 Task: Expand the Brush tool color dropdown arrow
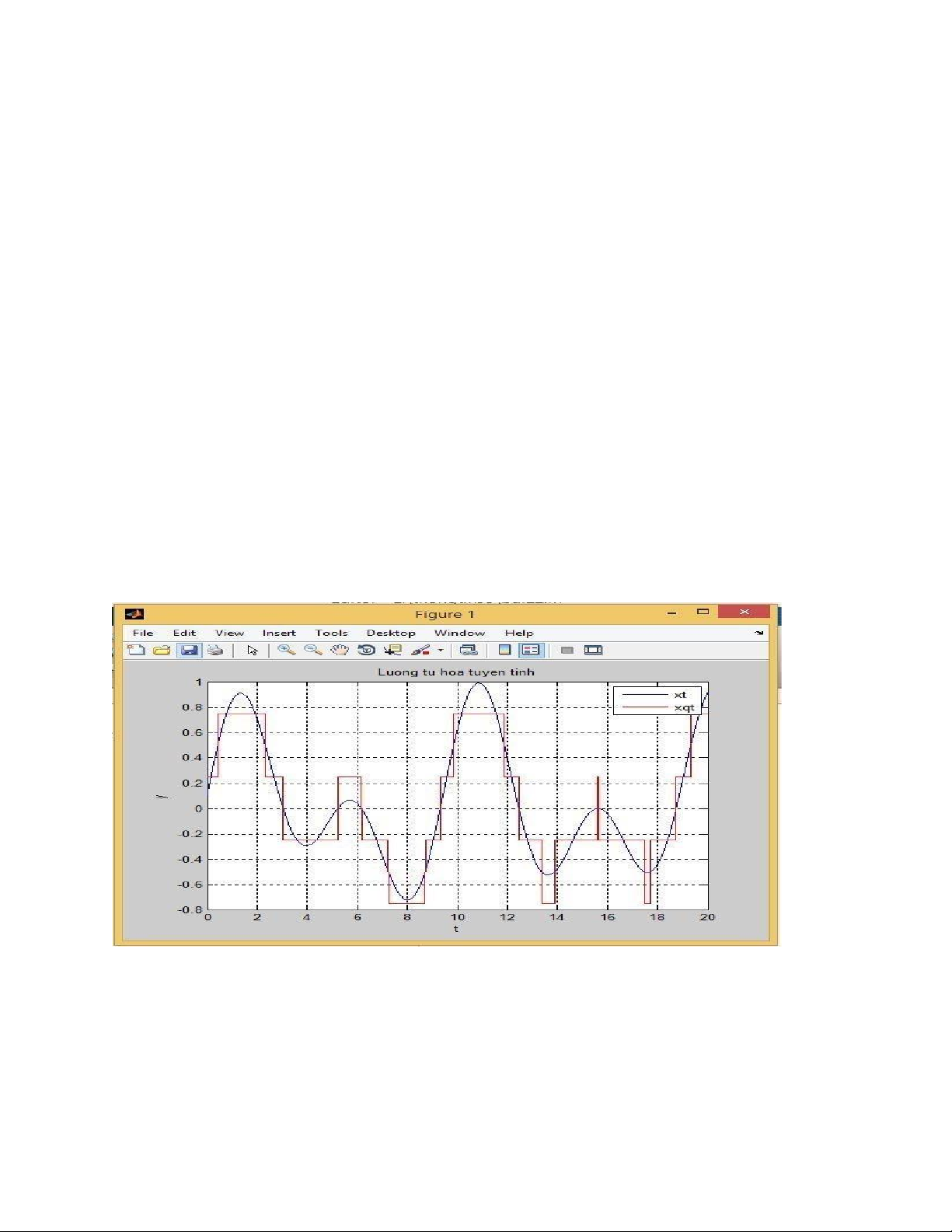[x=441, y=651]
